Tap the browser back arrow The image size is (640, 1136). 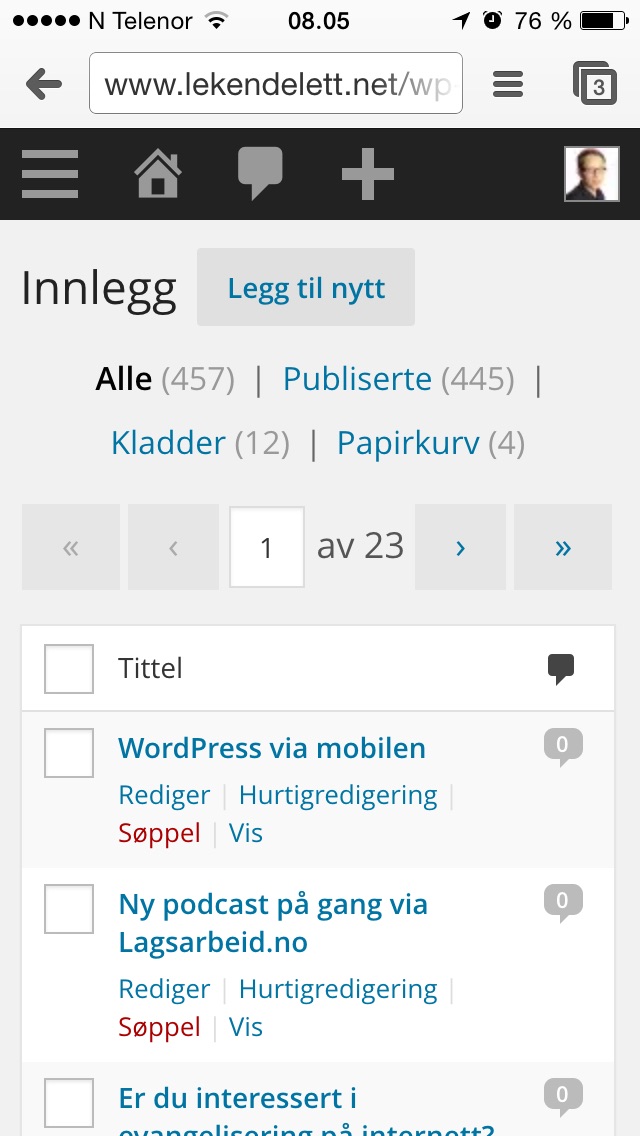[x=43, y=84]
